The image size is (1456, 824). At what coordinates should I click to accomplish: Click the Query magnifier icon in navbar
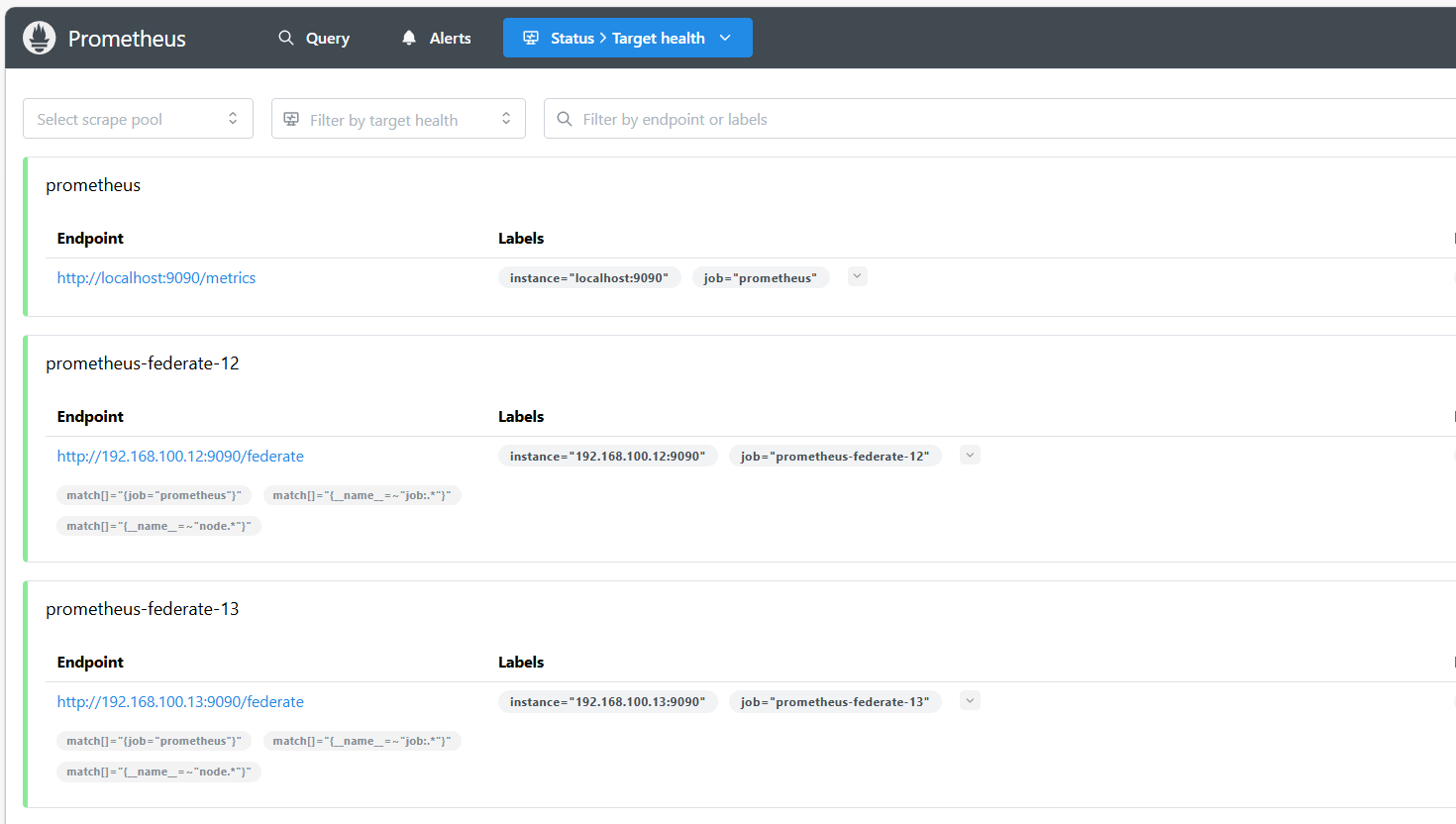tap(286, 38)
